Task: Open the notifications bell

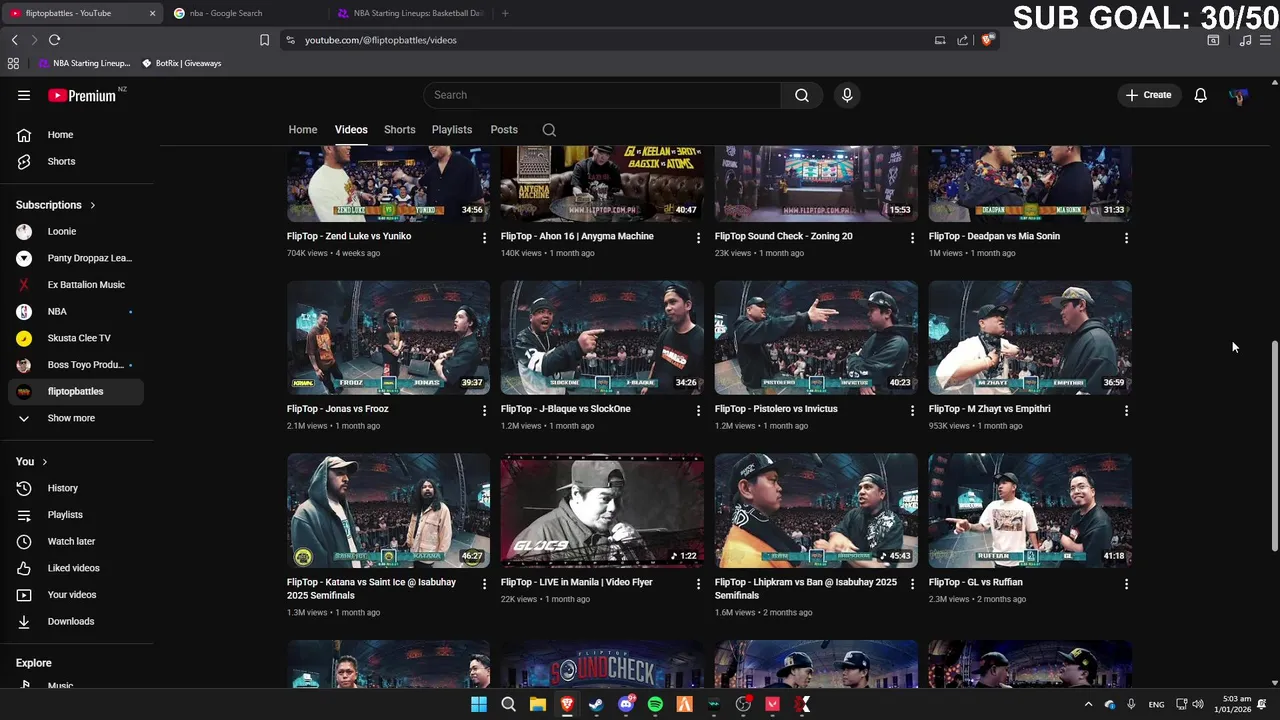Action: (x=1200, y=95)
